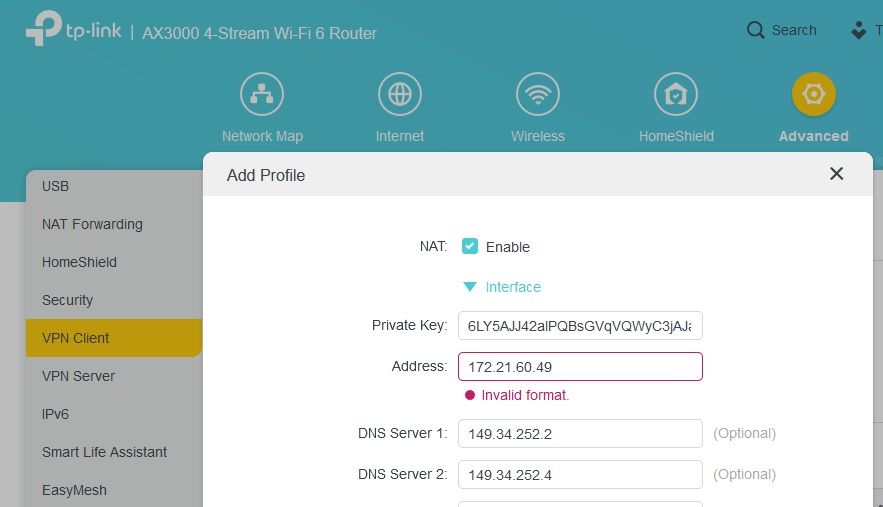Select the Advanced gear icon
This screenshot has width=883, height=507.
pyautogui.click(x=814, y=95)
